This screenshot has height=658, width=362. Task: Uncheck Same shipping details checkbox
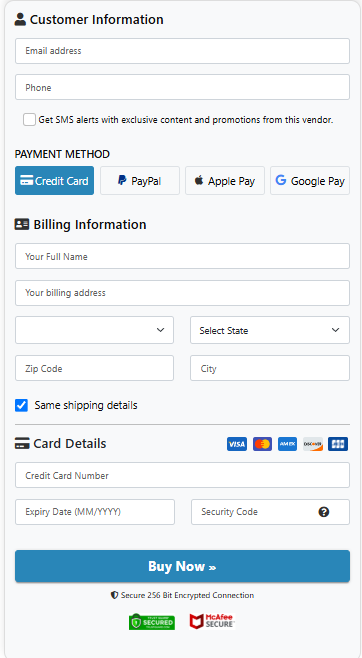(21, 405)
